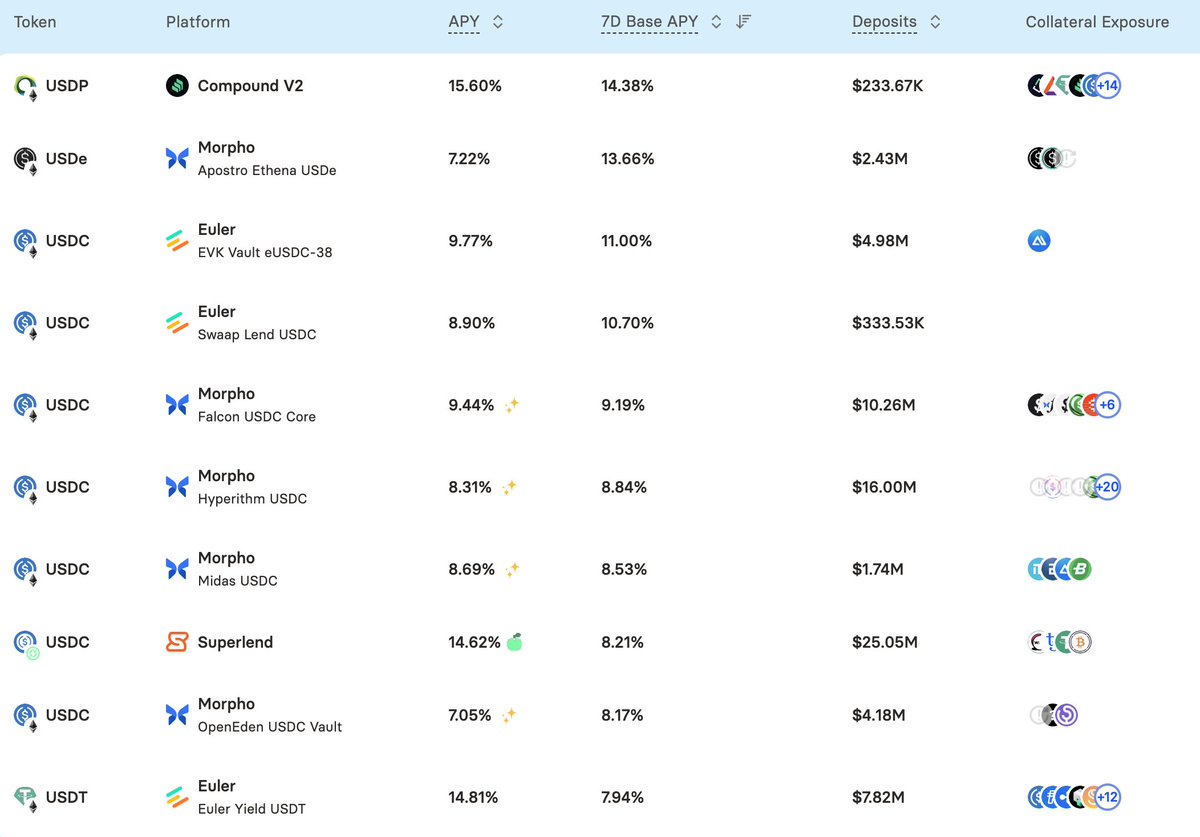Click the Platform column header

pos(198,22)
